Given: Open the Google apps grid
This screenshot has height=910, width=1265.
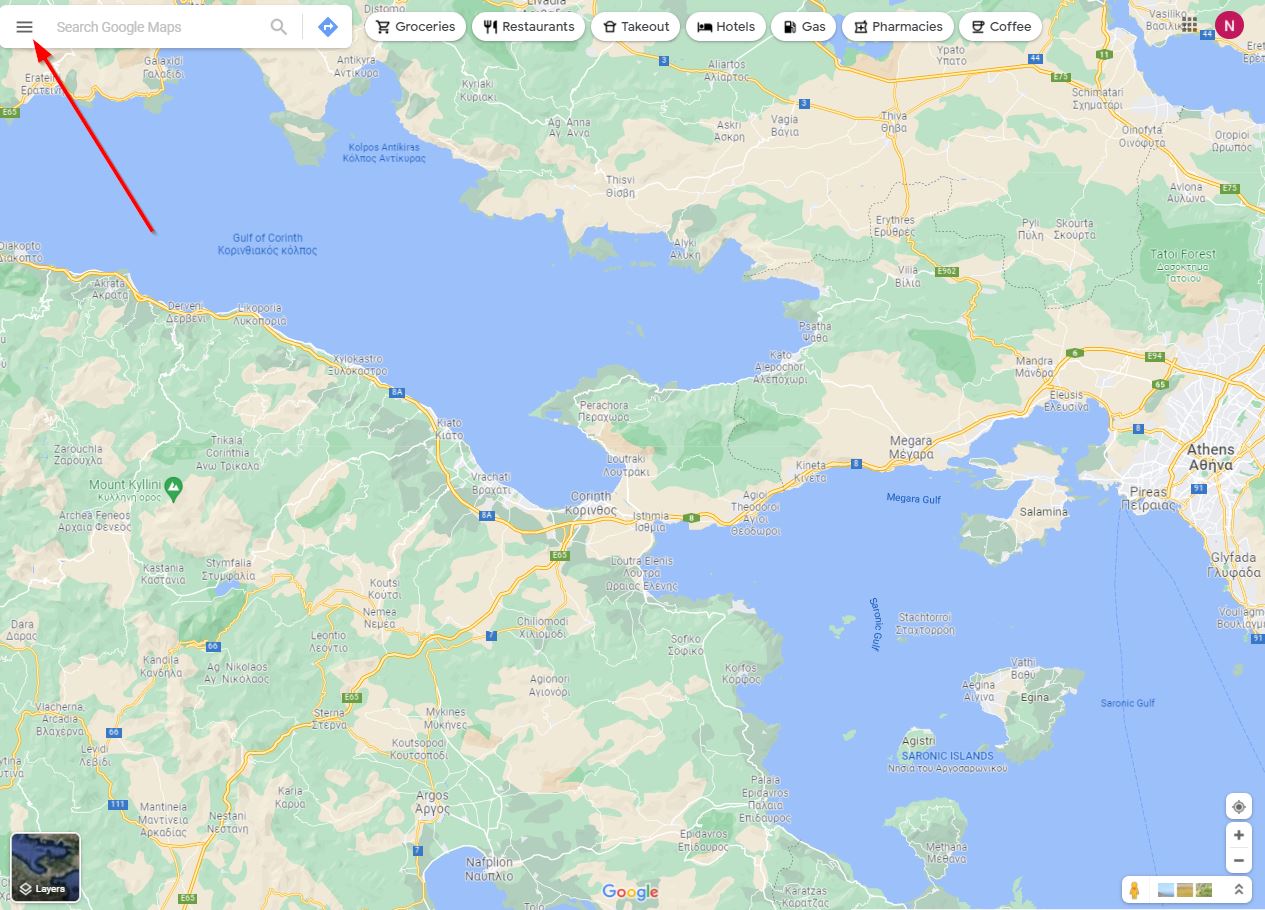Looking at the screenshot, I should click(1189, 23).
